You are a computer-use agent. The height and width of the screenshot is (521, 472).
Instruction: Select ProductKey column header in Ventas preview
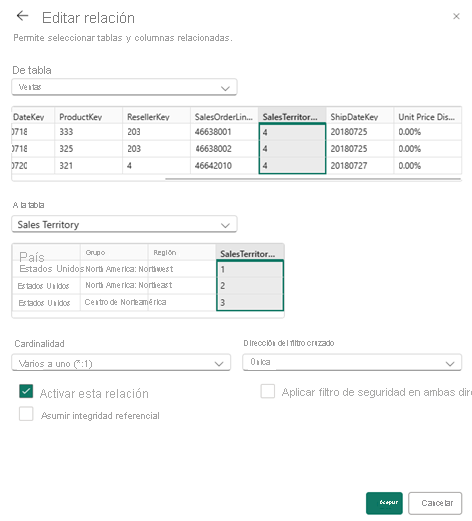click(88, 116)
